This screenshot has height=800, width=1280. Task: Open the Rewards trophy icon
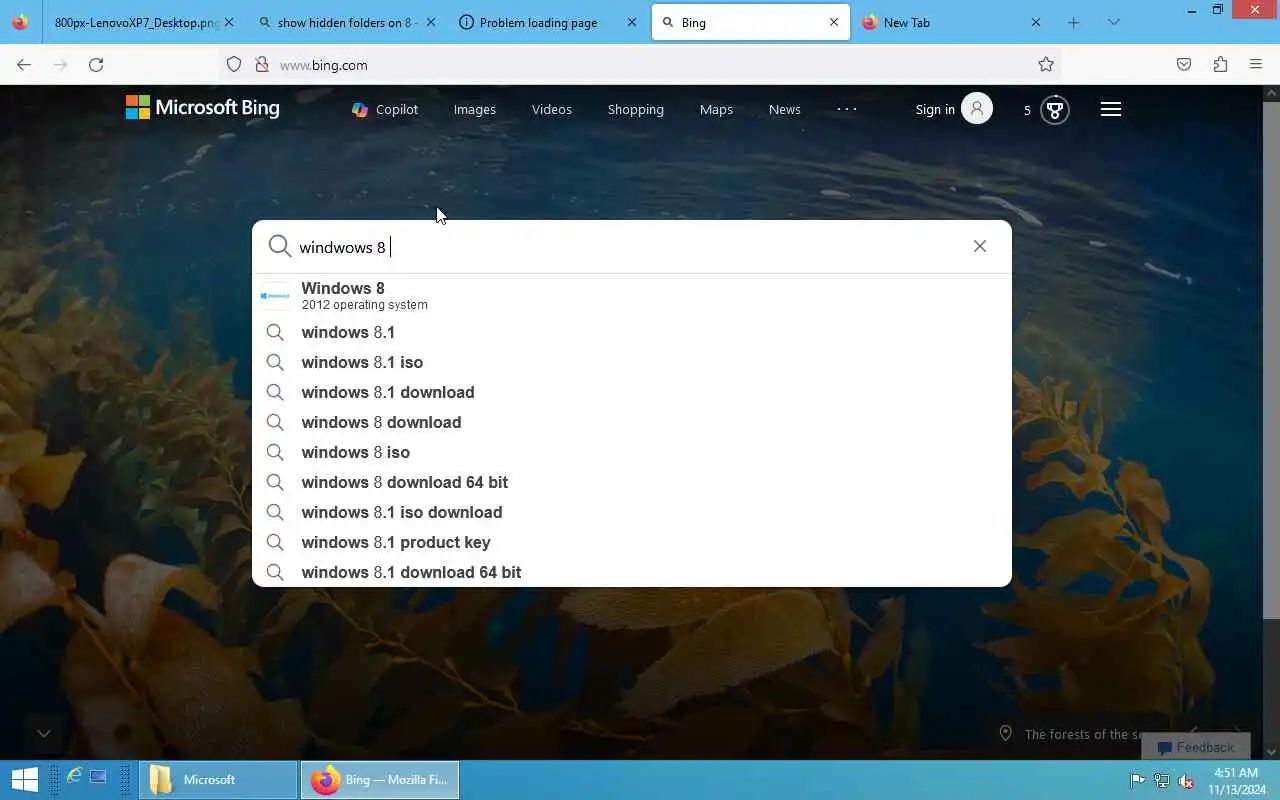coord(1055,109)
